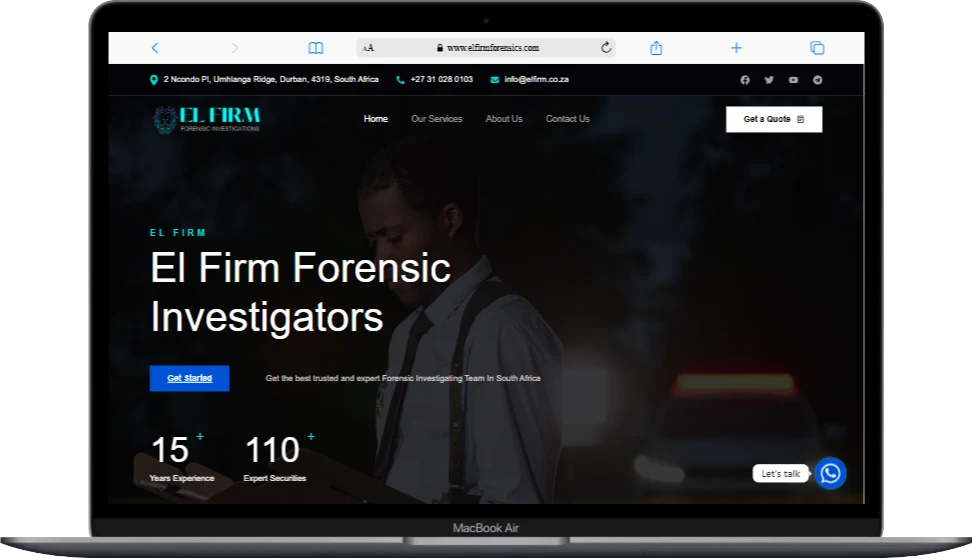Click the 110 Expert Securities stat
The width and height of the screenshot is (972, 558).
pyautogui.click(x=278, y=458)
